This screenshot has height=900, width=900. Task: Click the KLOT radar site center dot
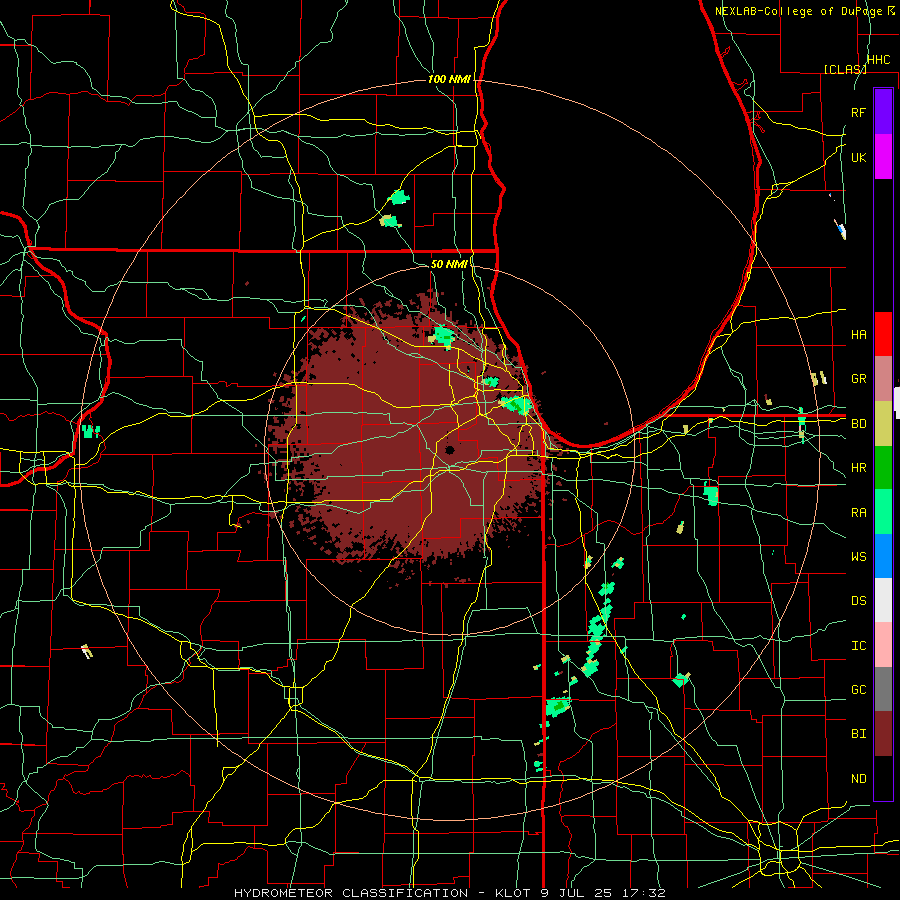[x=450, y=449]
